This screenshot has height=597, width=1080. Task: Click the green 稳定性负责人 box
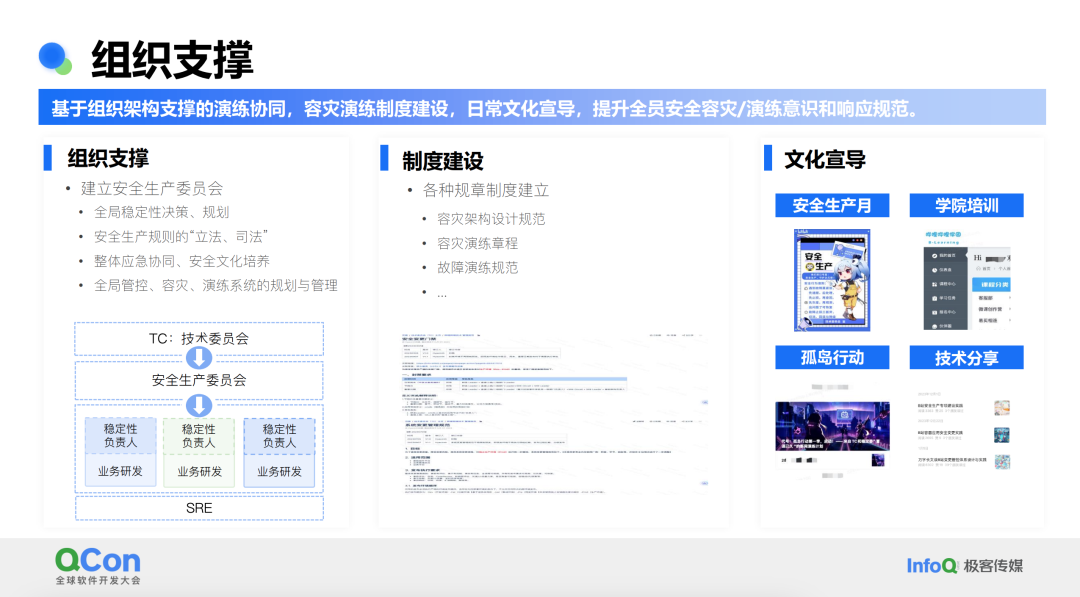click(198, 436)
